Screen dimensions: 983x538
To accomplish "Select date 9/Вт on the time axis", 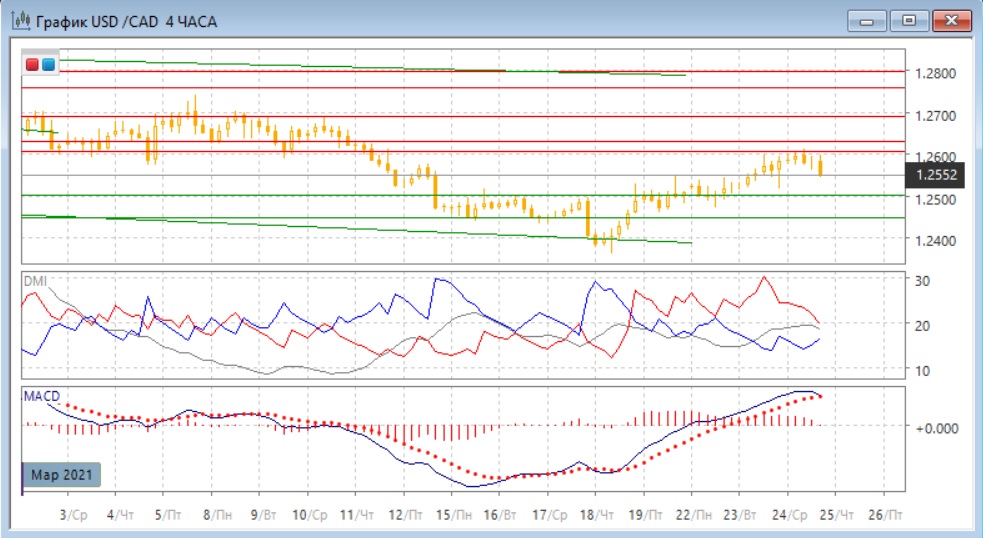I will pos(263,515).
